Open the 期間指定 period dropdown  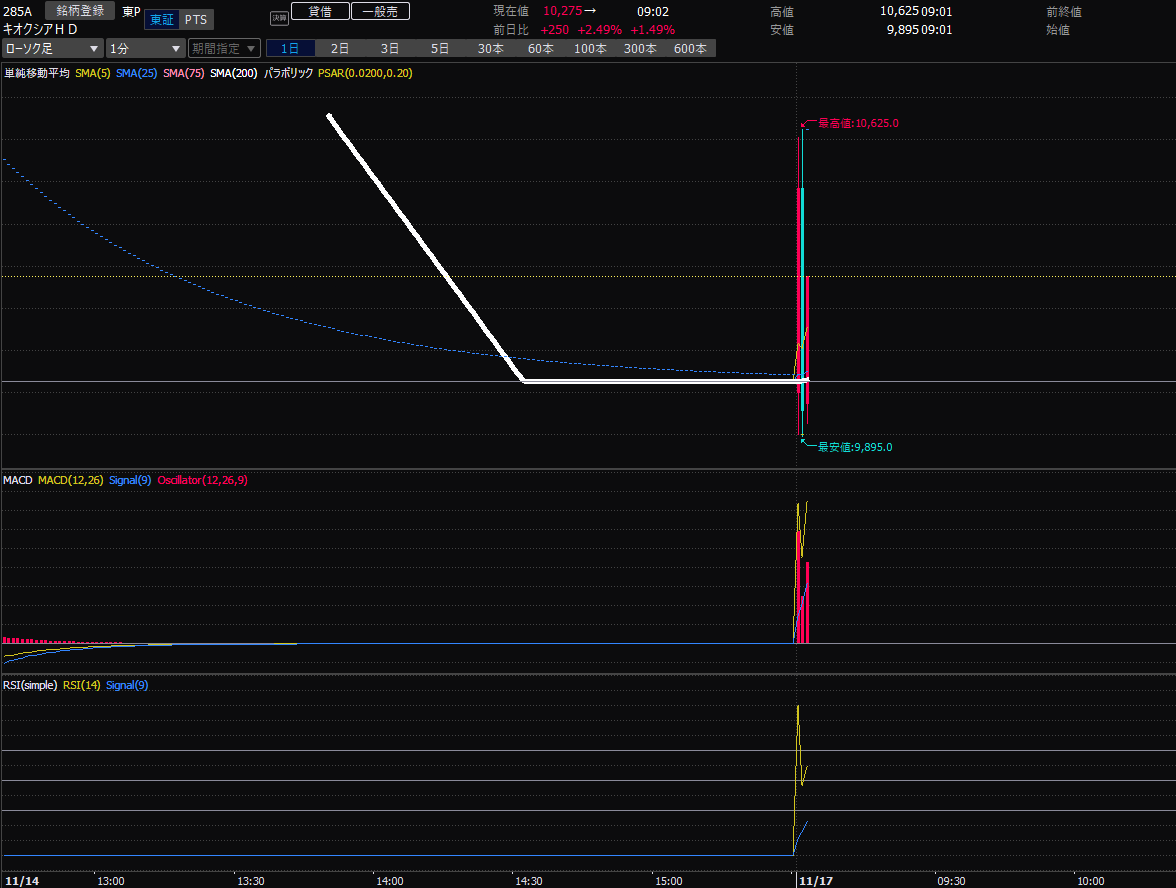[x=224, y=48]
